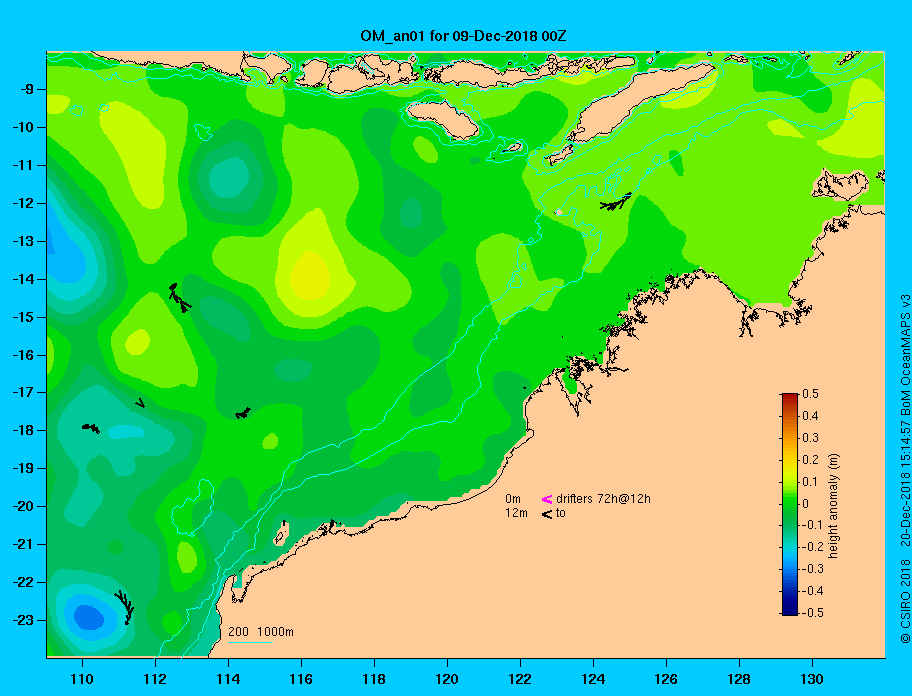Click latitude axis label '-22'
Screen dimensions: 912x696
coord(25,583)
